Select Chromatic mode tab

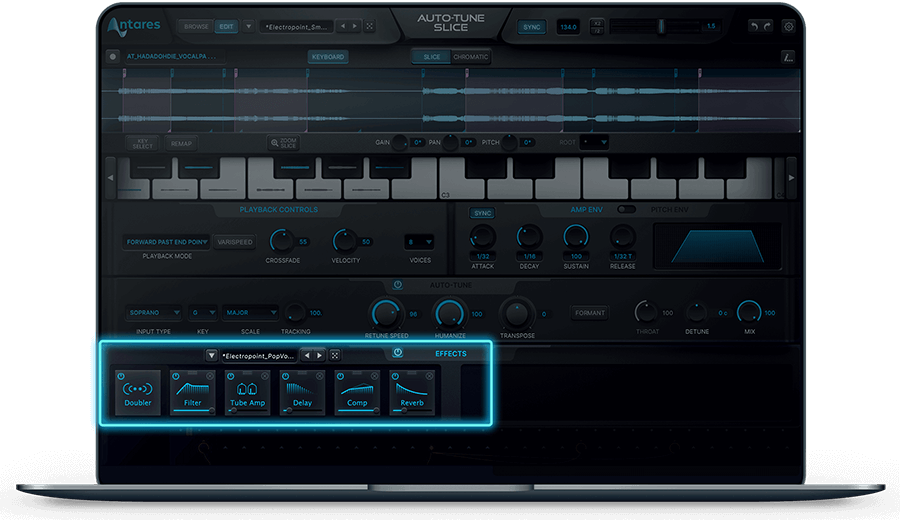[471, 57]
